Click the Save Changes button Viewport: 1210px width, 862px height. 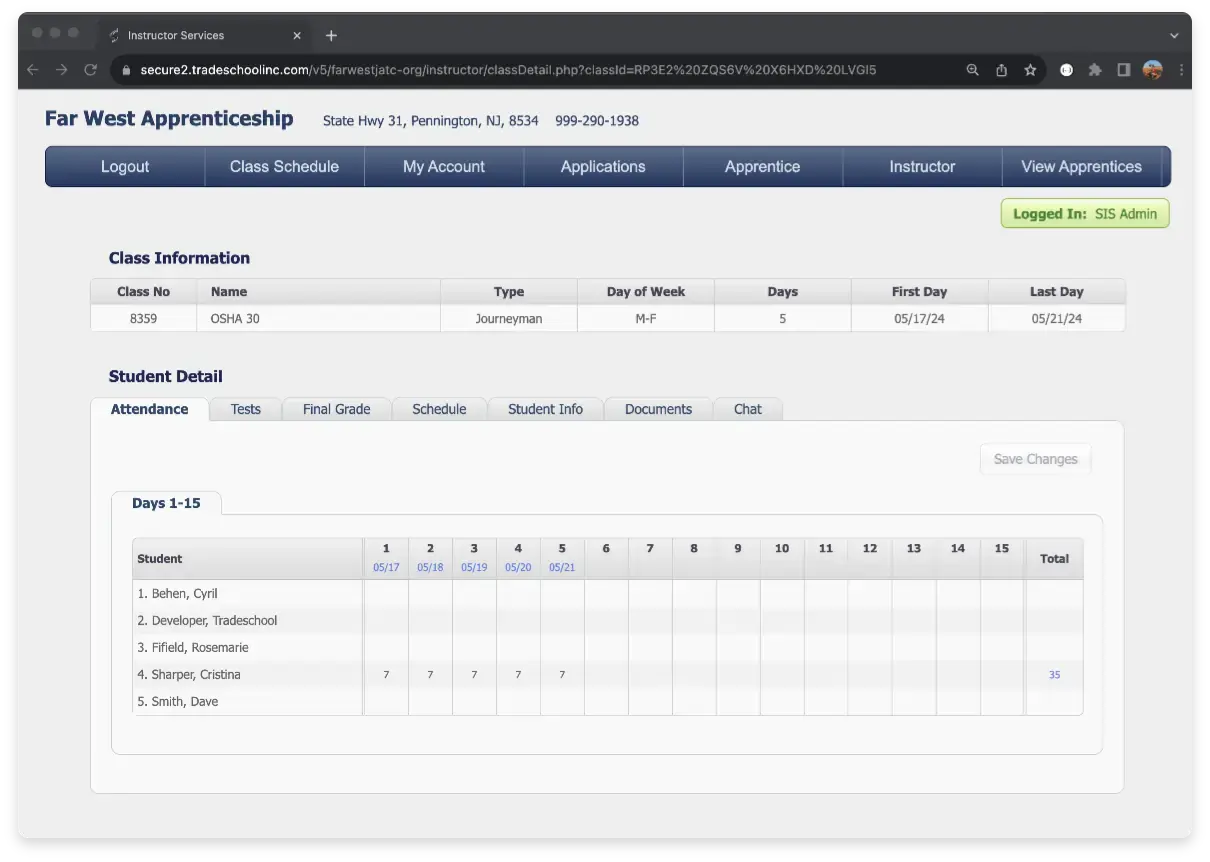pos(1035,458)
